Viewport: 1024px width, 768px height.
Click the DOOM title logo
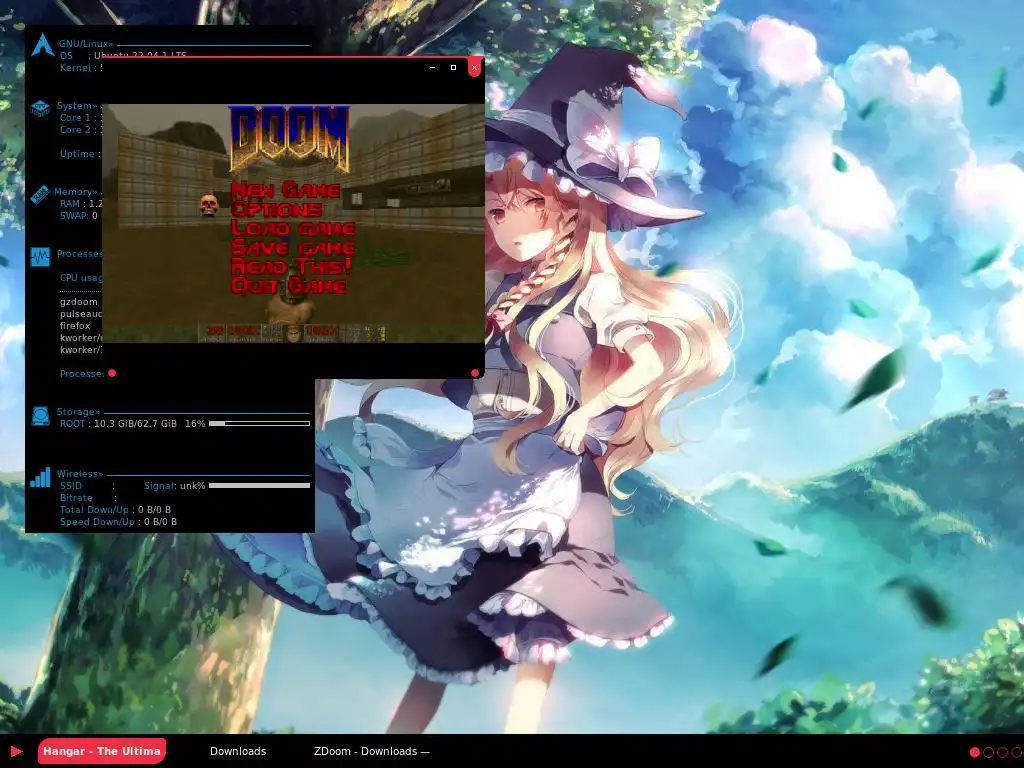[289, 140]
